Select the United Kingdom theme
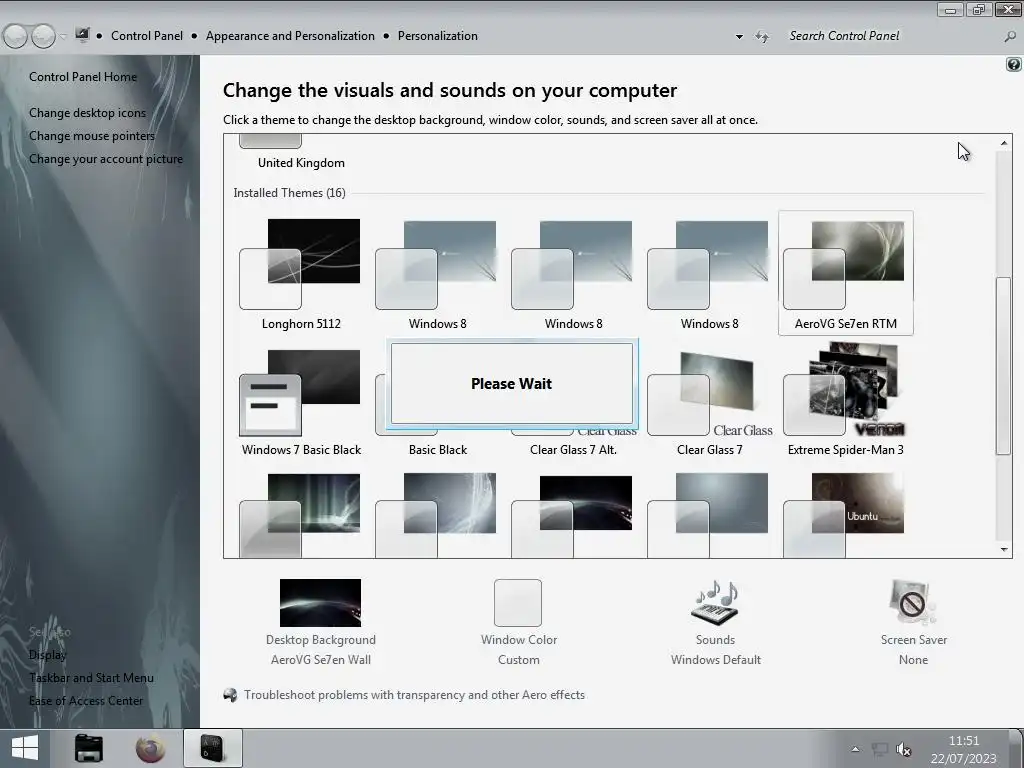1024x768 pixels. 301,153
